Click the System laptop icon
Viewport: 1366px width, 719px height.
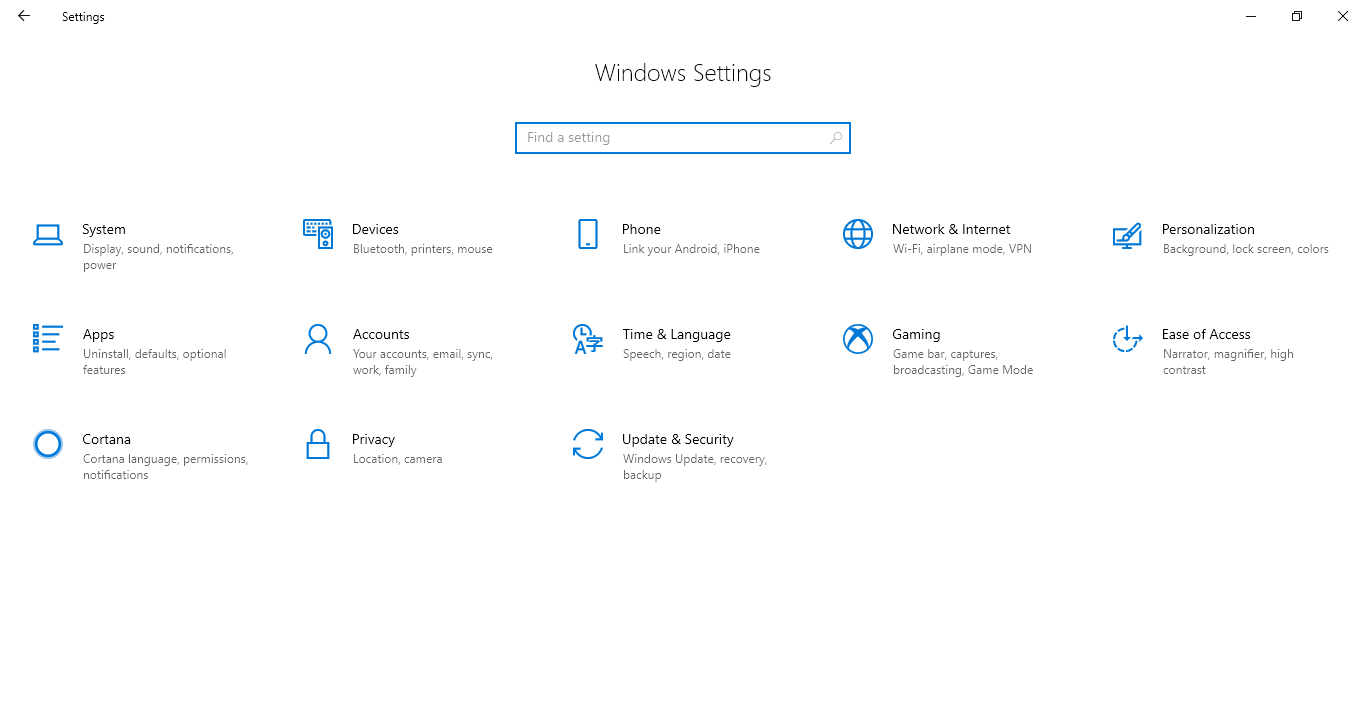click(48, 234)
